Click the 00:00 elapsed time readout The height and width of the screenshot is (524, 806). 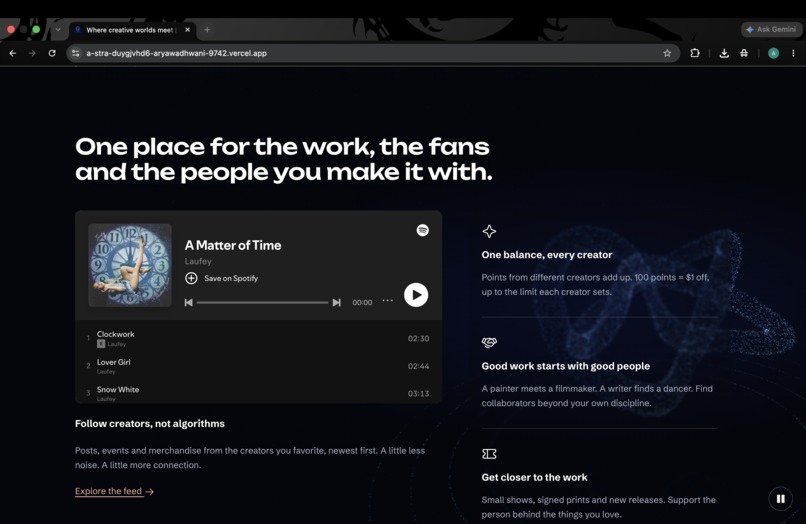coord(362,302)
